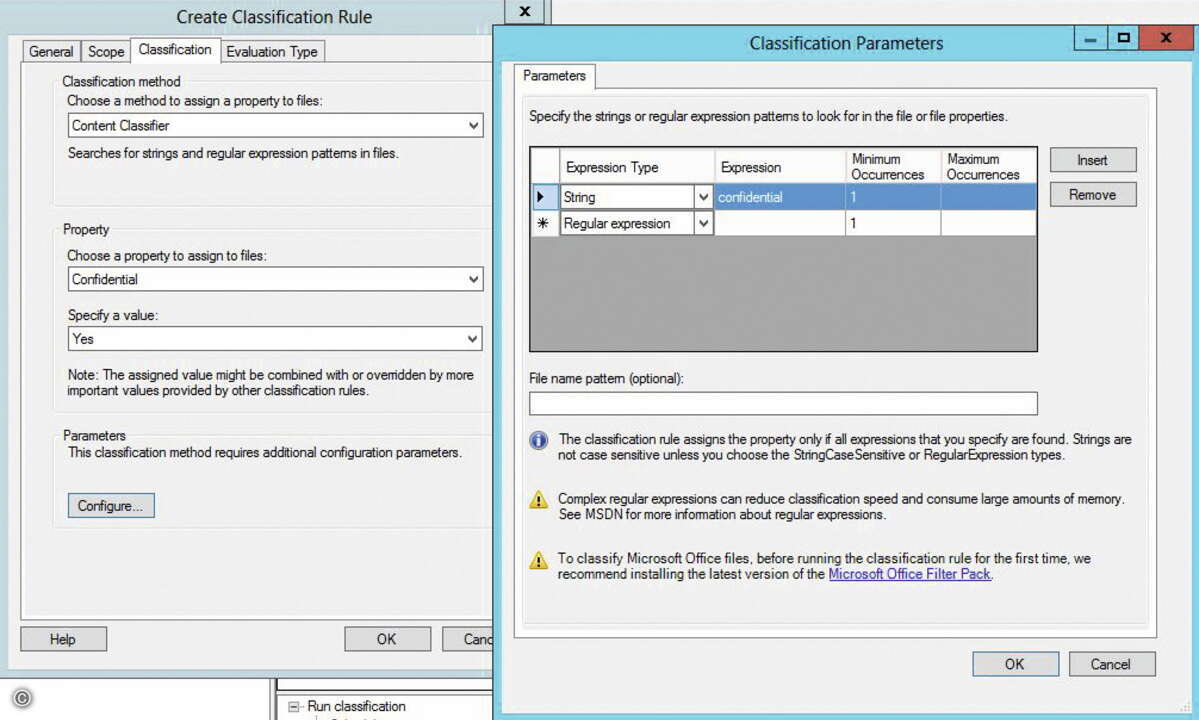Expand the Yes value dropdown

click(473, 339)
